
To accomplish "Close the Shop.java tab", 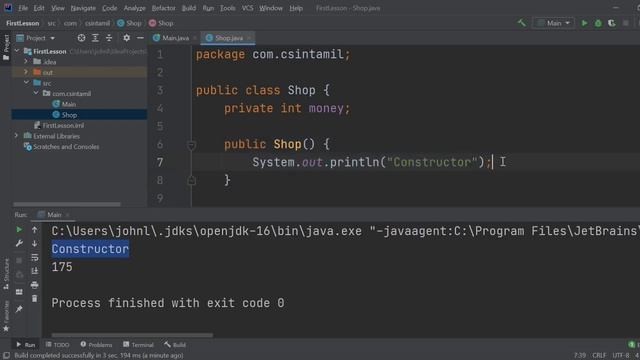I will 249,38.
